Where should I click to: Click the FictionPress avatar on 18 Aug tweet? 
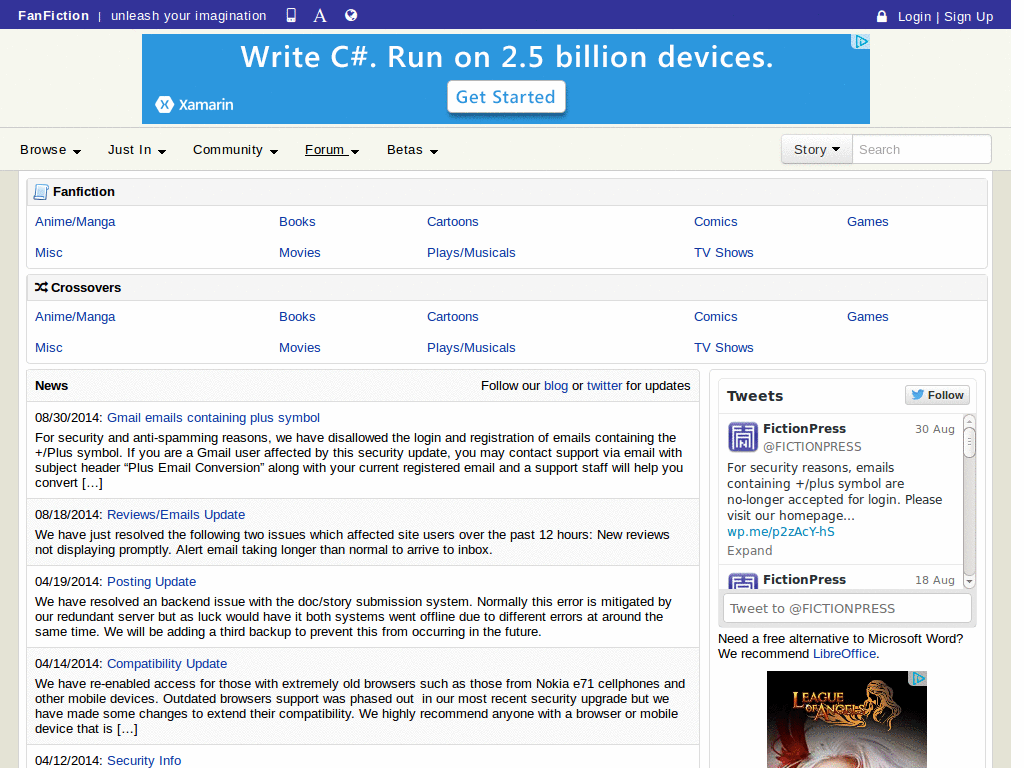pos(743,581)
